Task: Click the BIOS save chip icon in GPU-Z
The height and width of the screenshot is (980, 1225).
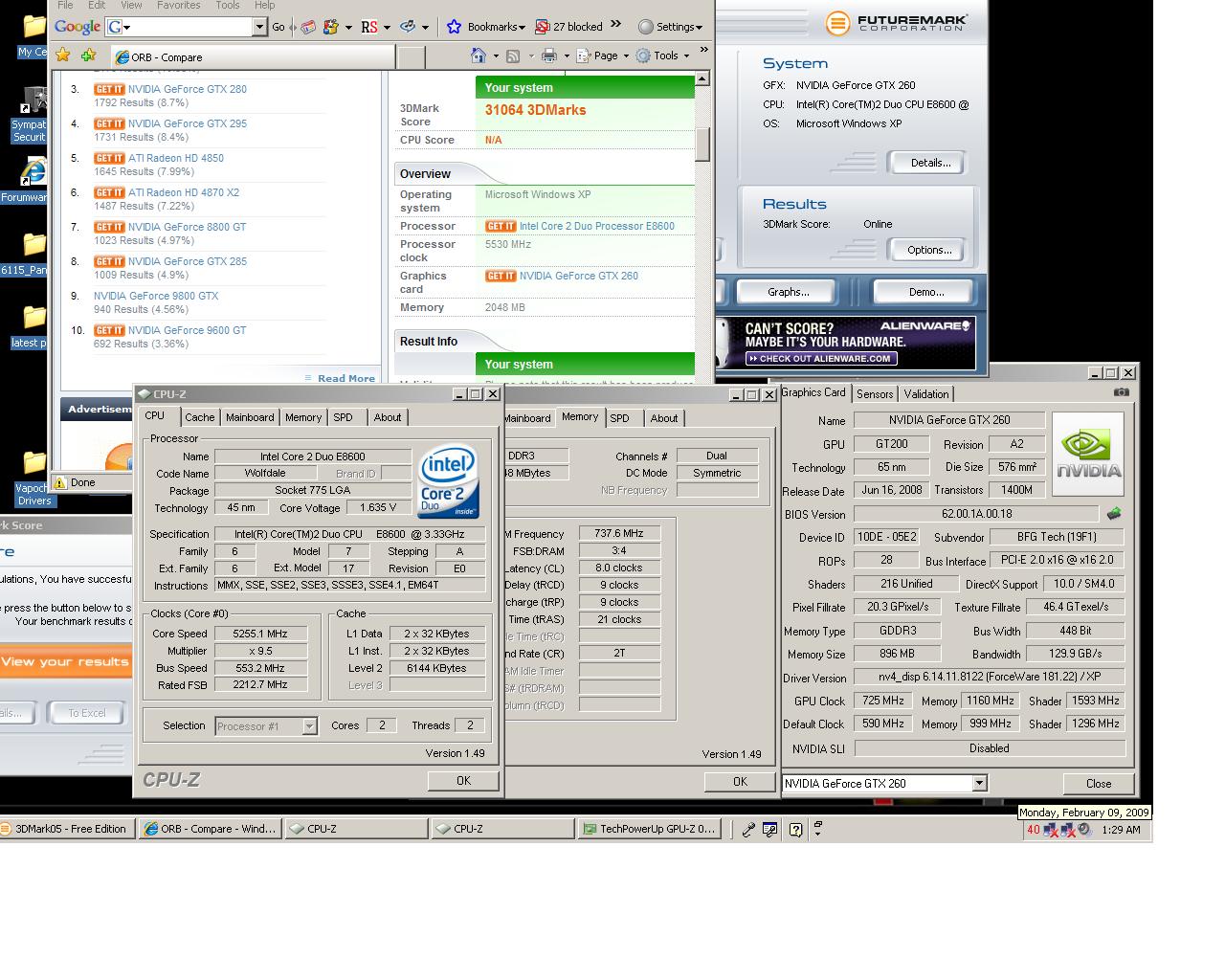Action: tap(1114, 514)
